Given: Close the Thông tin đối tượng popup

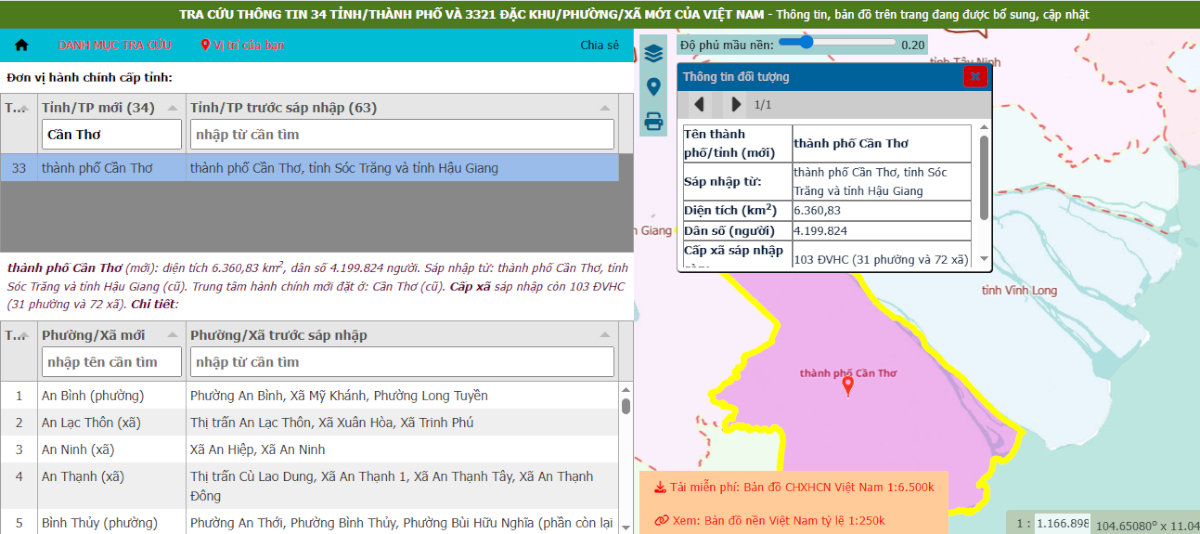Looking at the screenshot, I should point(975,77).
